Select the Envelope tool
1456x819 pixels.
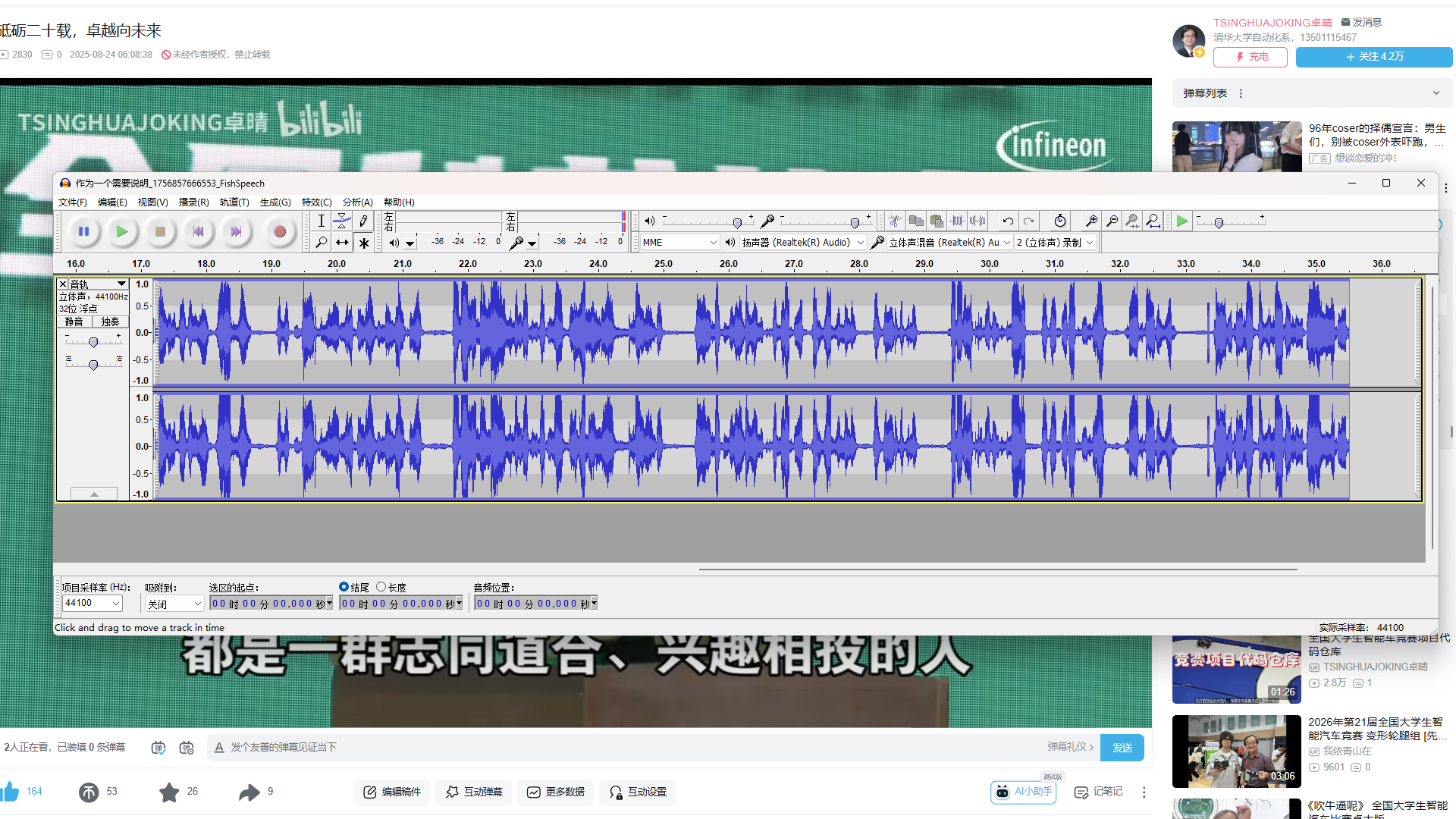(342, 221)
